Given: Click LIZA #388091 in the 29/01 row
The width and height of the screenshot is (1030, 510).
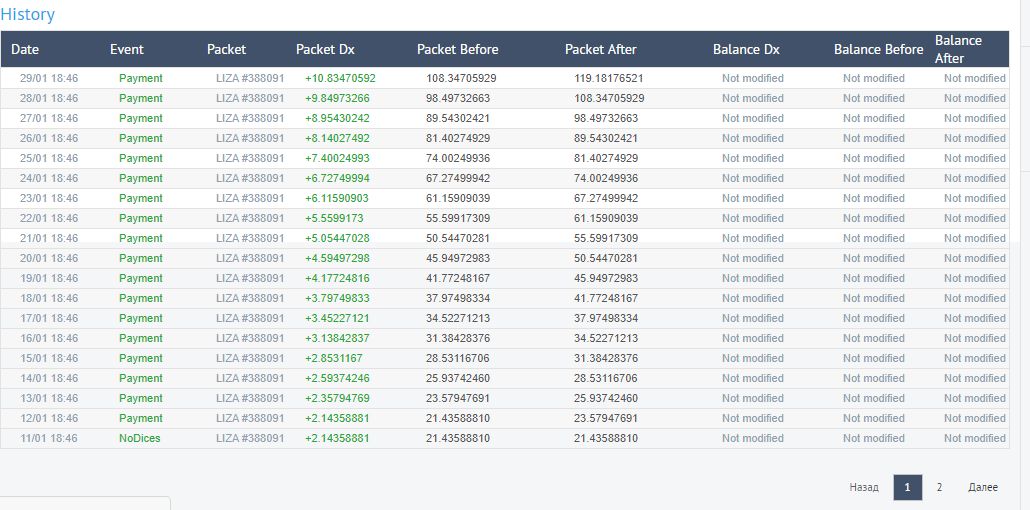Looking at the screenshot, I should point(250,78).
